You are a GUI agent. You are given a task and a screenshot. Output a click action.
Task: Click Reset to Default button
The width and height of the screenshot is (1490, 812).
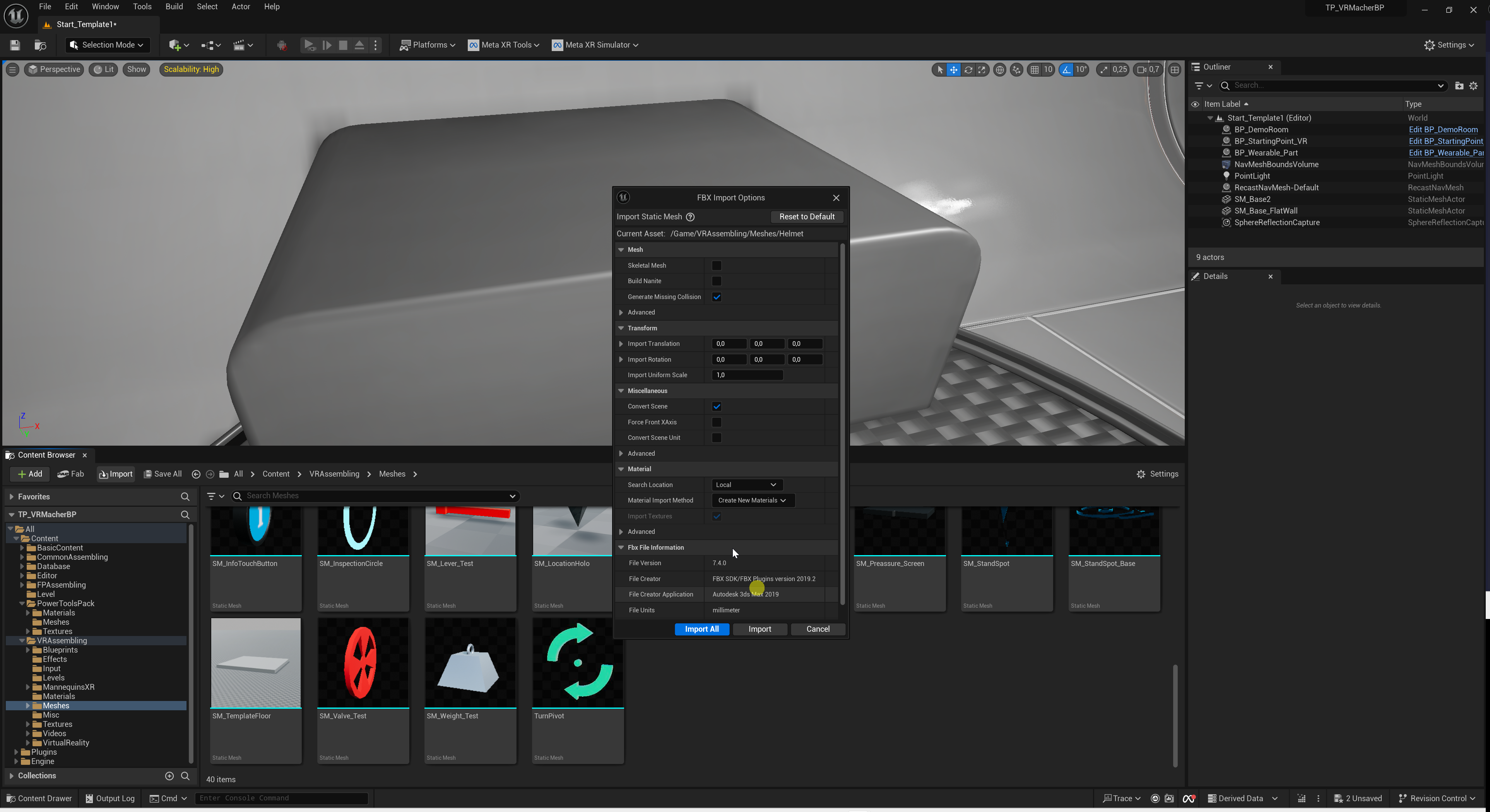tap(806, 217)
